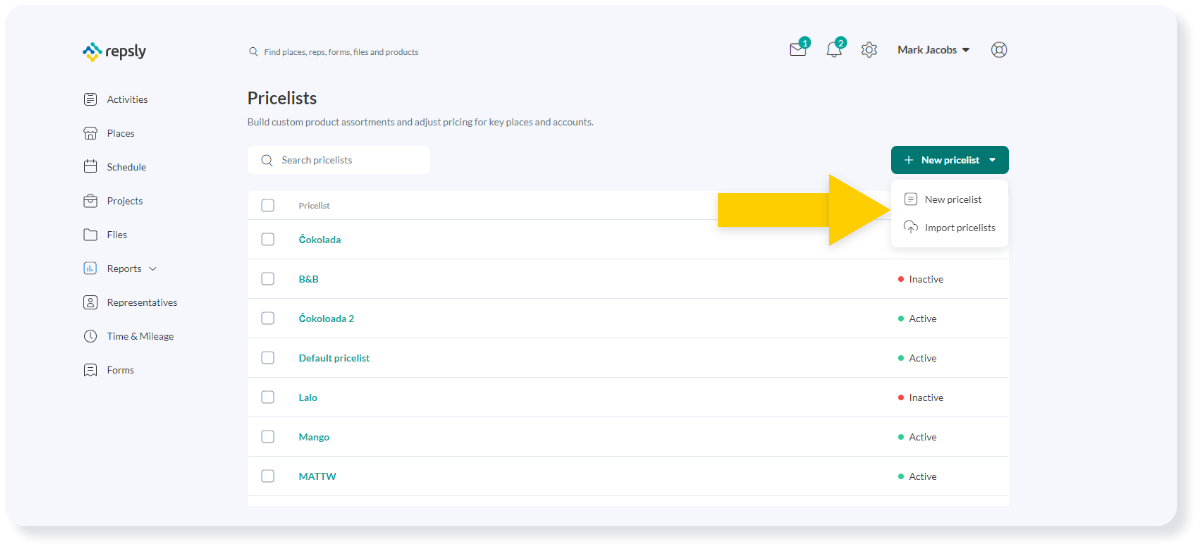Check the box for Lalo row

point(268,397)
